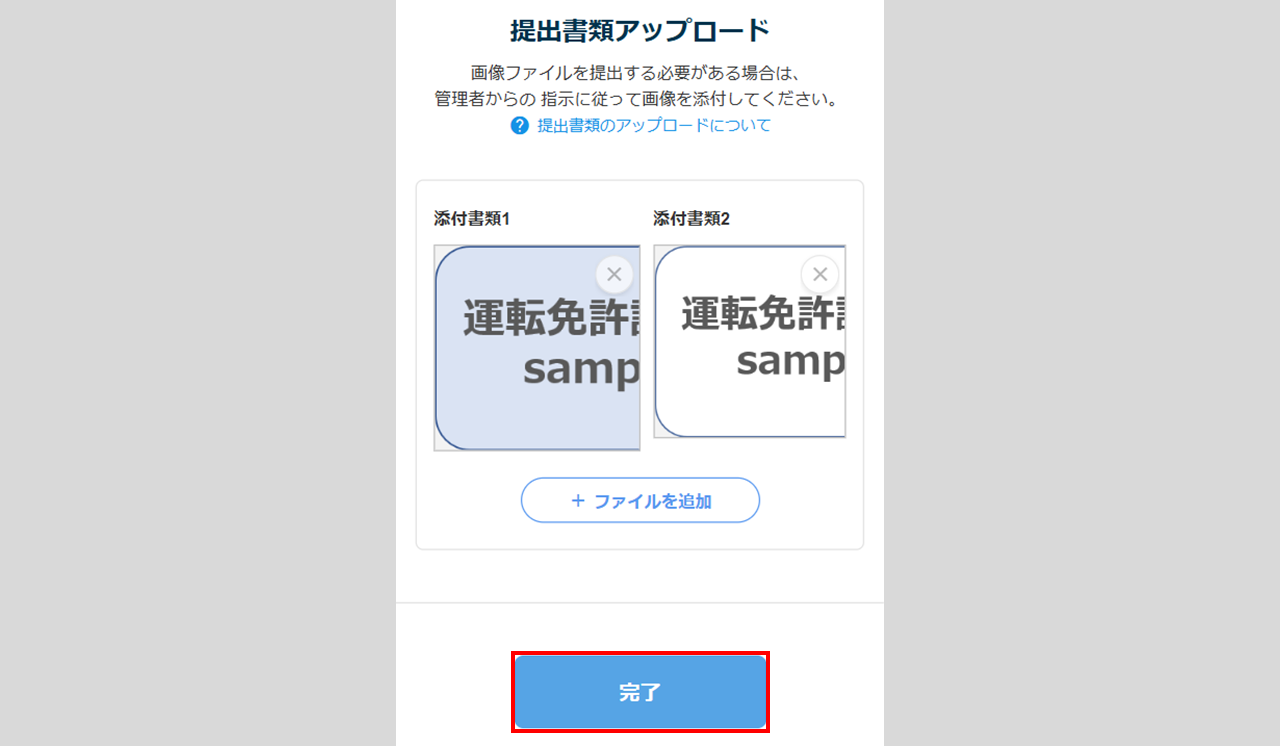Viewport: 1280px width, 746px height.
Task: Click the samp text in the white thumbnail
Action: click(x=790, y=360)
